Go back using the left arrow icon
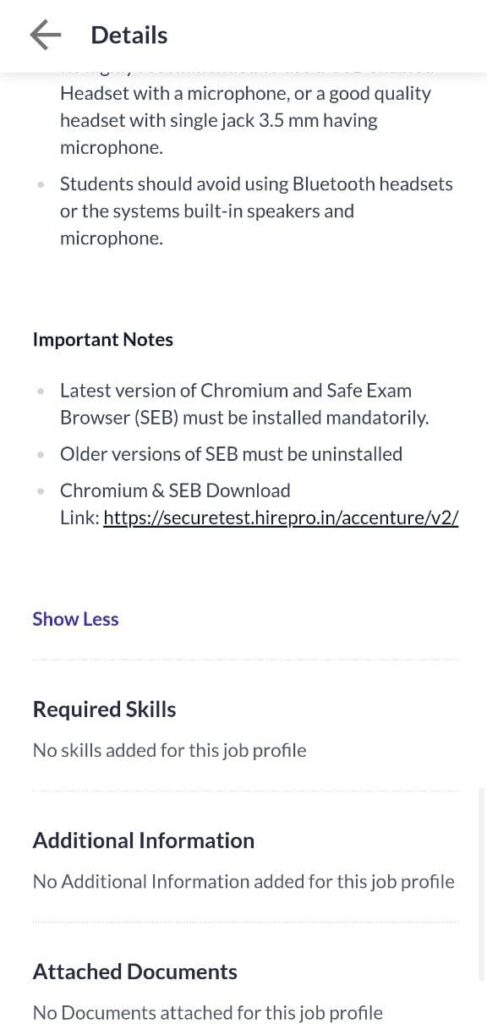The width and height of the screenshot is (487, 1024). pyautogui.click(x=45, y=35)
